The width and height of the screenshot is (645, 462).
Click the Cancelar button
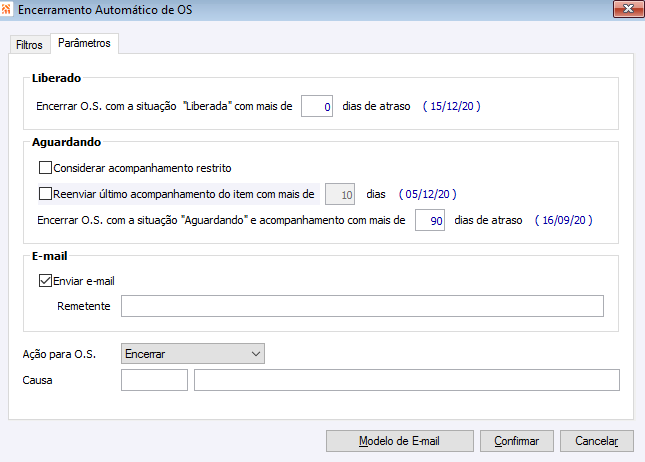pos(596,441)
